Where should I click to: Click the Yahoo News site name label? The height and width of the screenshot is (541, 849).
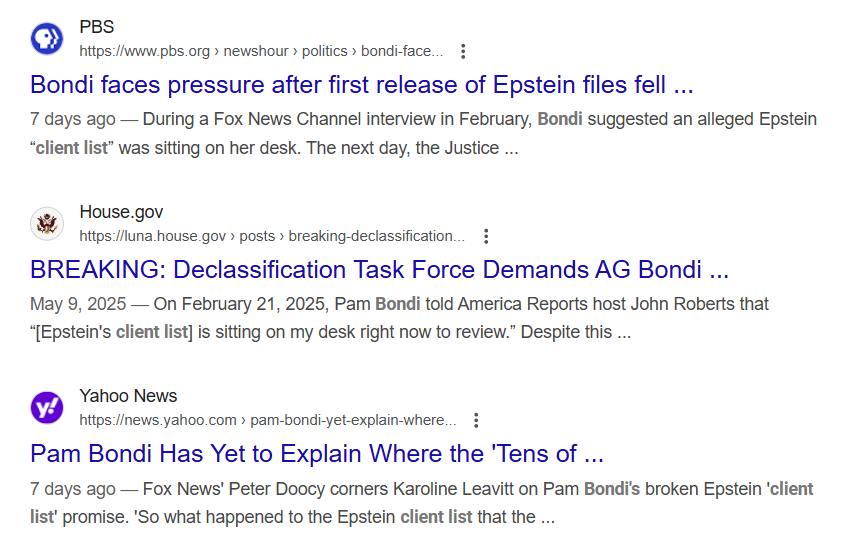(x=128, y=396)
